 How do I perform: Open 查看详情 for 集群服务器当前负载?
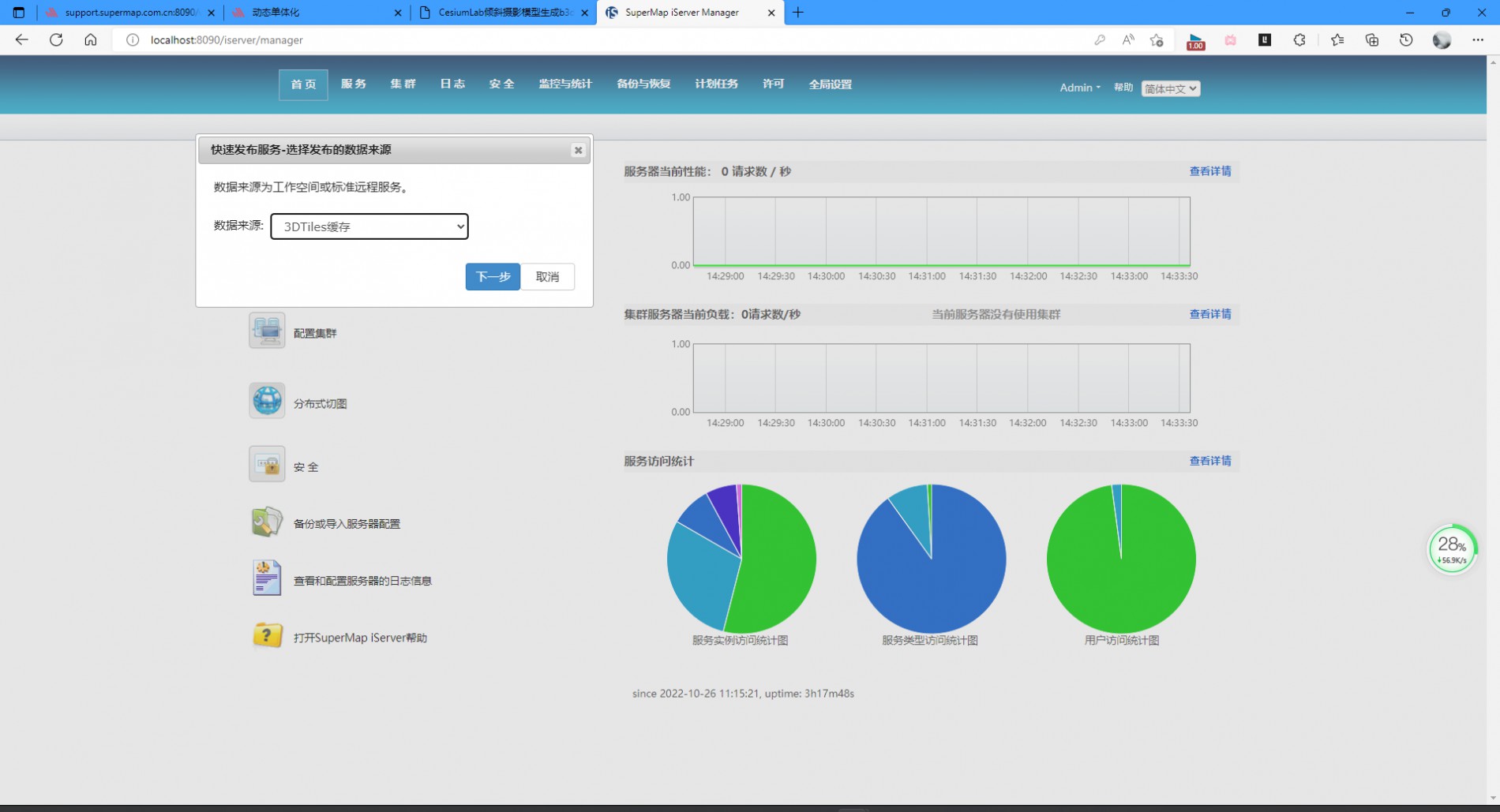click(x=1210, y=314)
